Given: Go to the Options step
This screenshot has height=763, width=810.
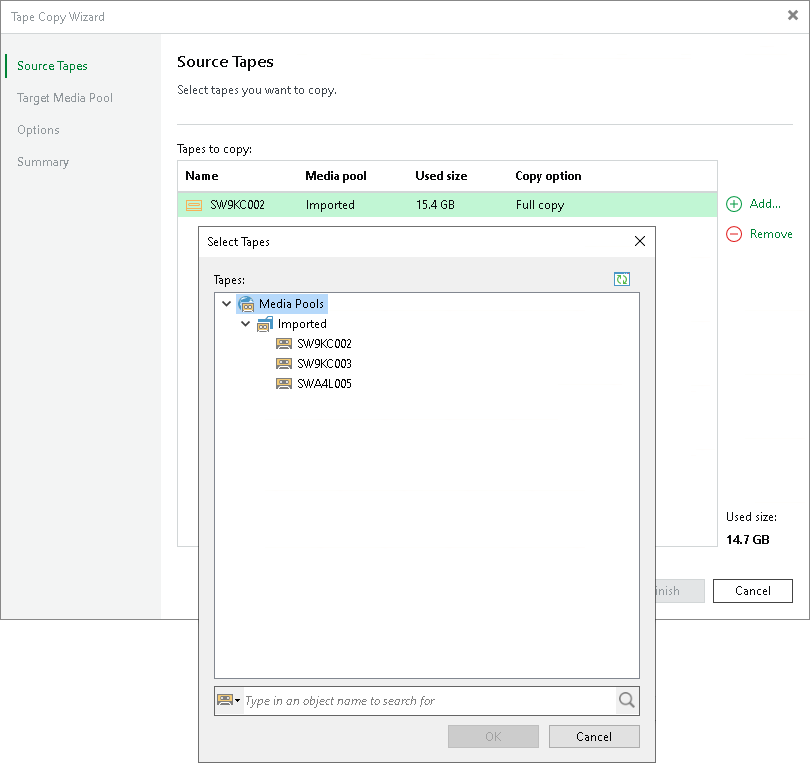Looking at the screenshot, I should coord(38,130).
